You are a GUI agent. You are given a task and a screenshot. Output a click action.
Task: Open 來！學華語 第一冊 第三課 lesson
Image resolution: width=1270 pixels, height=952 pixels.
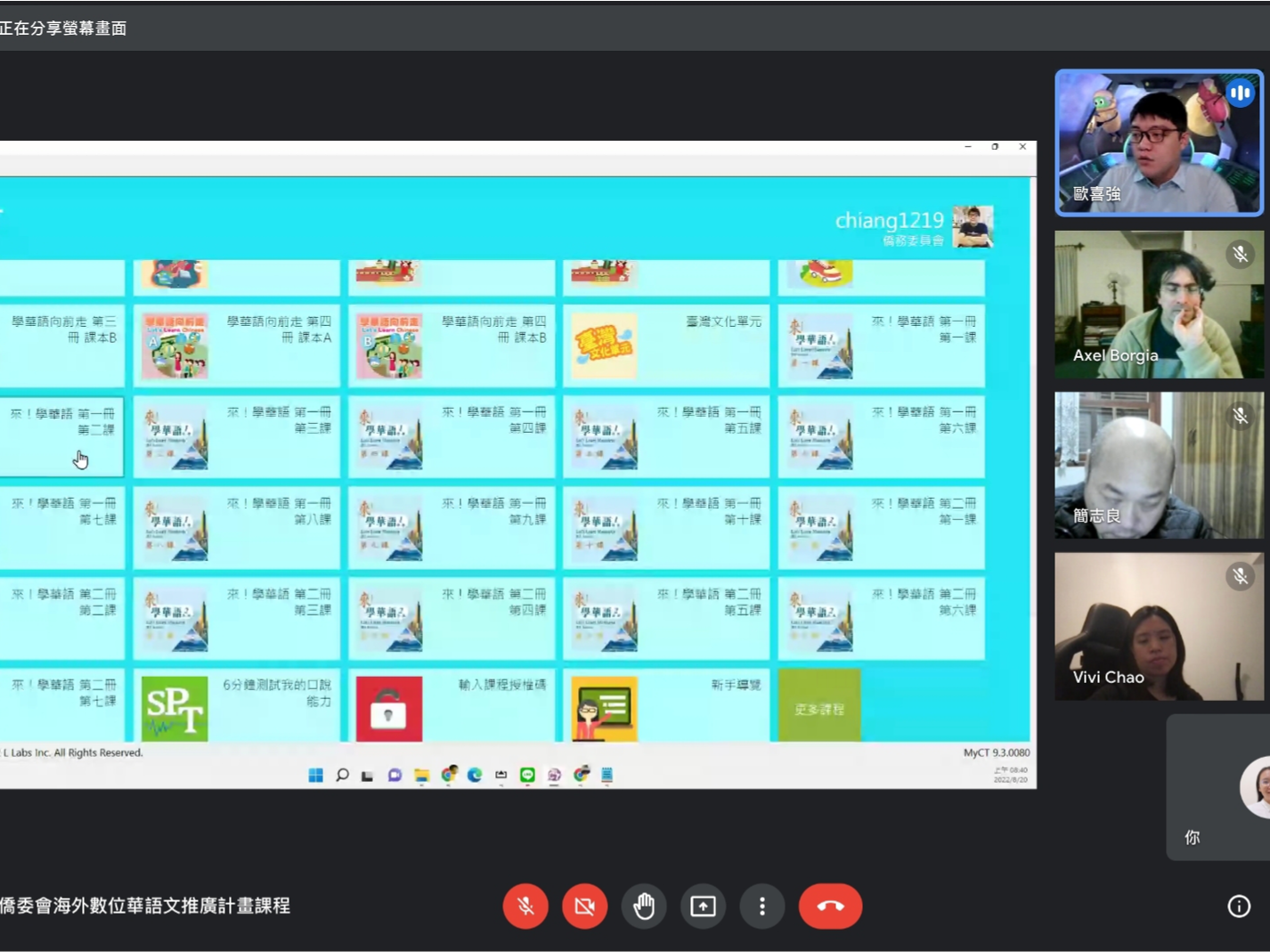[x=175, y=437]
